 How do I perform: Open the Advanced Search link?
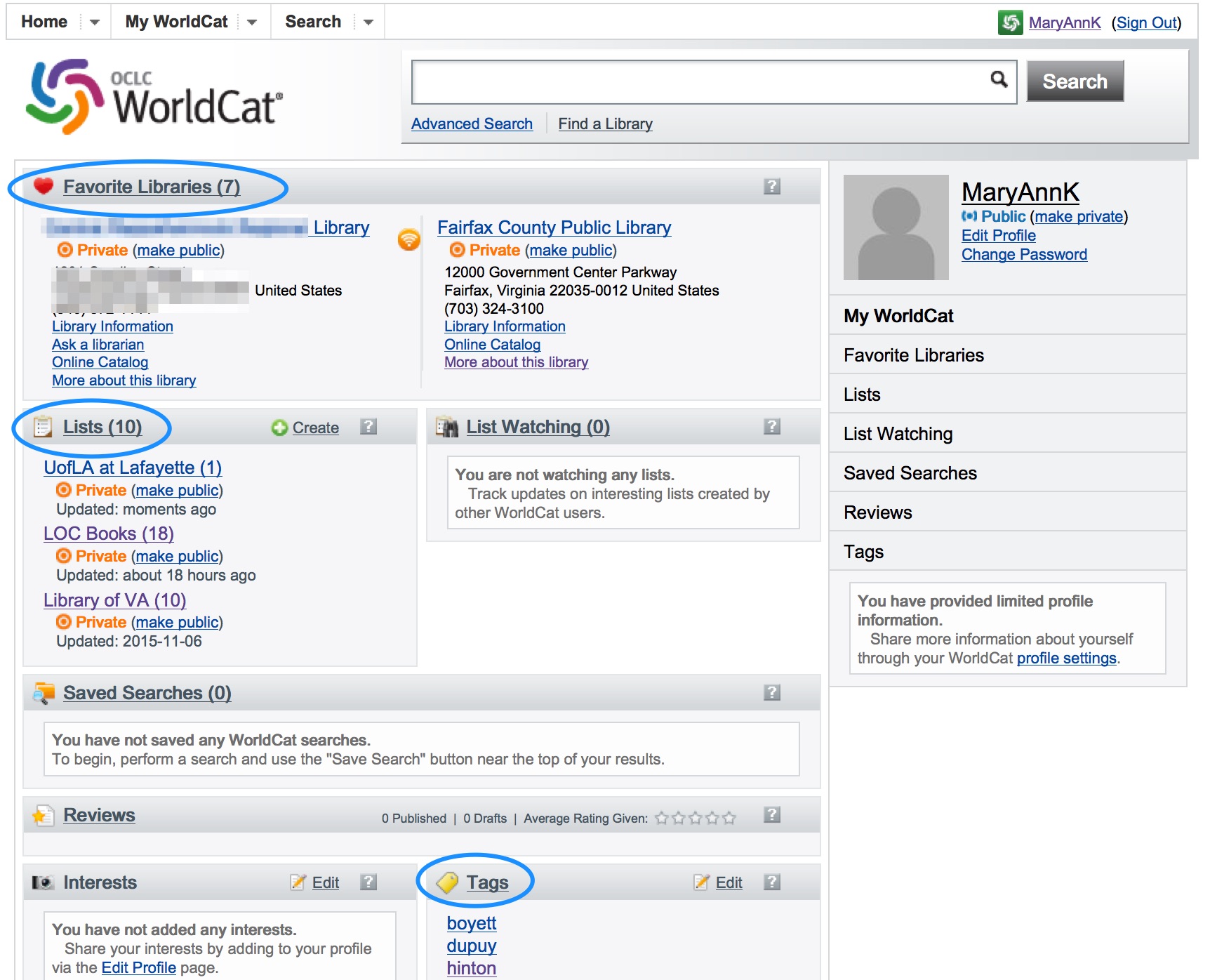pyautogui.click(x=472, y=124)
